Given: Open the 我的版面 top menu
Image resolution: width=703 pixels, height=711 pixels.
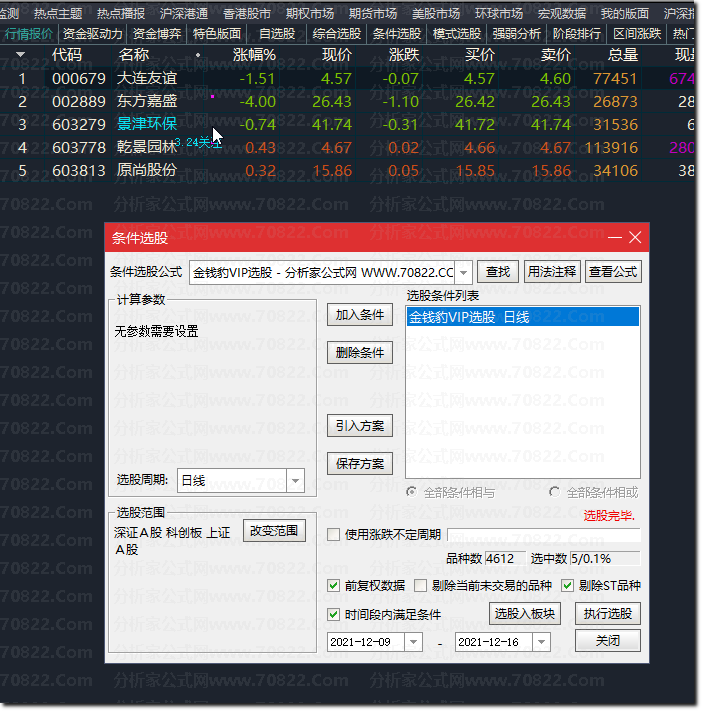Looking at the screenshot, I should click(x=625, y=14).
